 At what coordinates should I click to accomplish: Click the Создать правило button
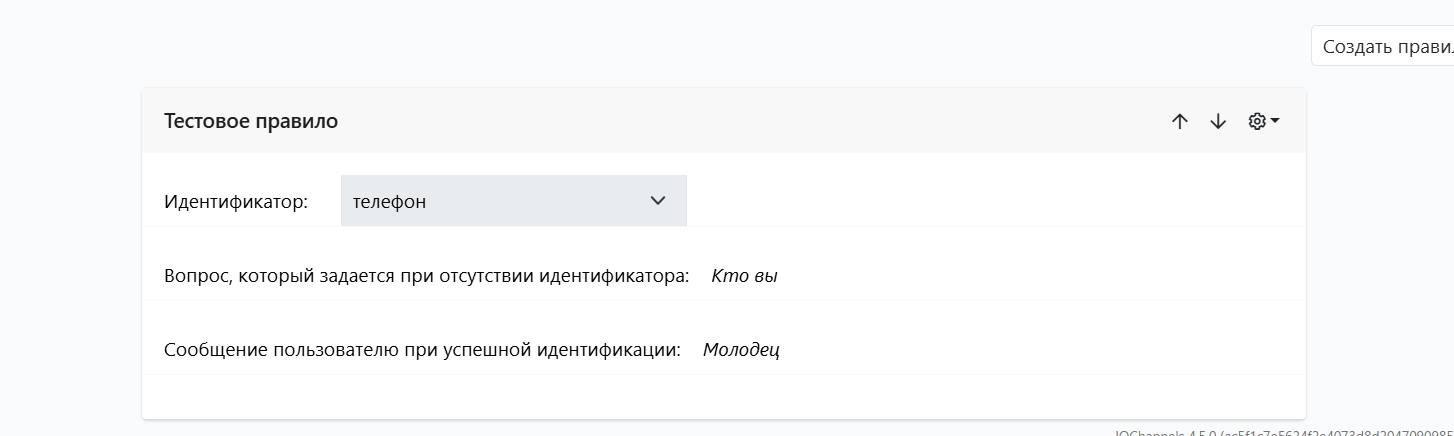[1383, 46]
